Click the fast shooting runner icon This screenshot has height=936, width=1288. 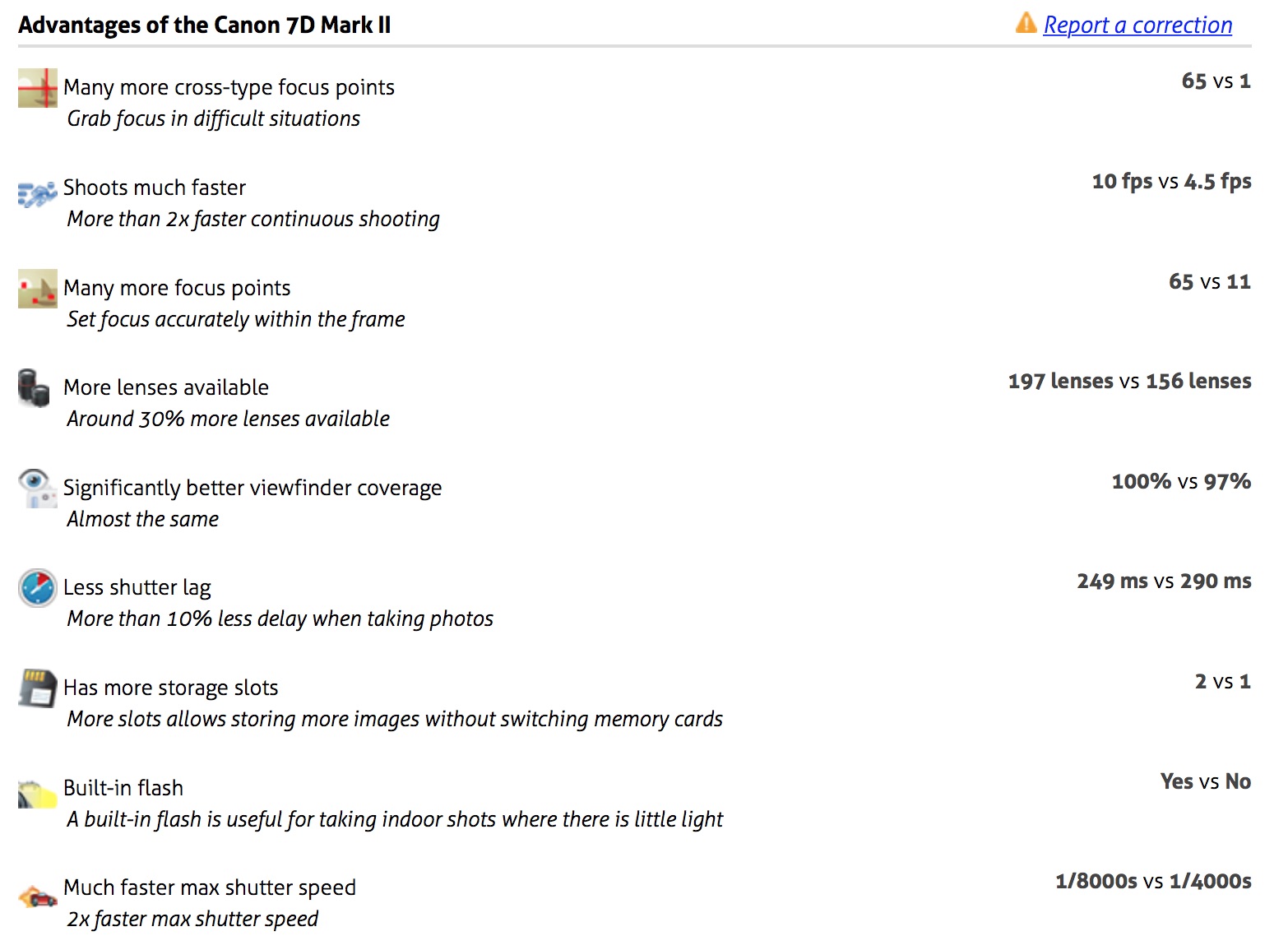(x=38, y=194)
